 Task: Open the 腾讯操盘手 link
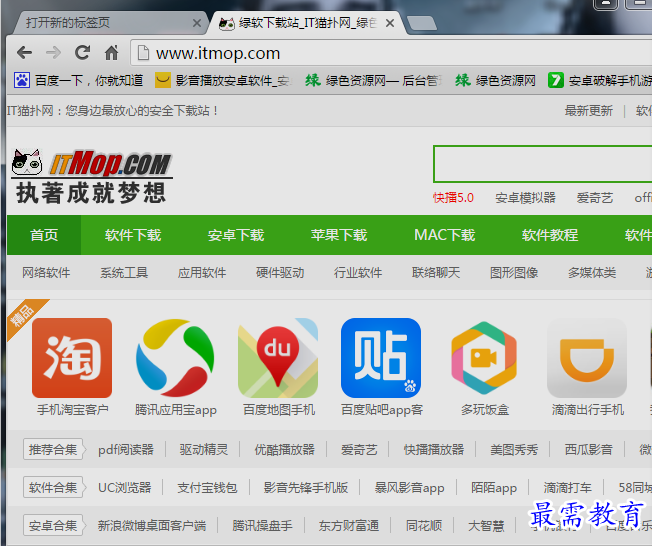coord(262,526)
